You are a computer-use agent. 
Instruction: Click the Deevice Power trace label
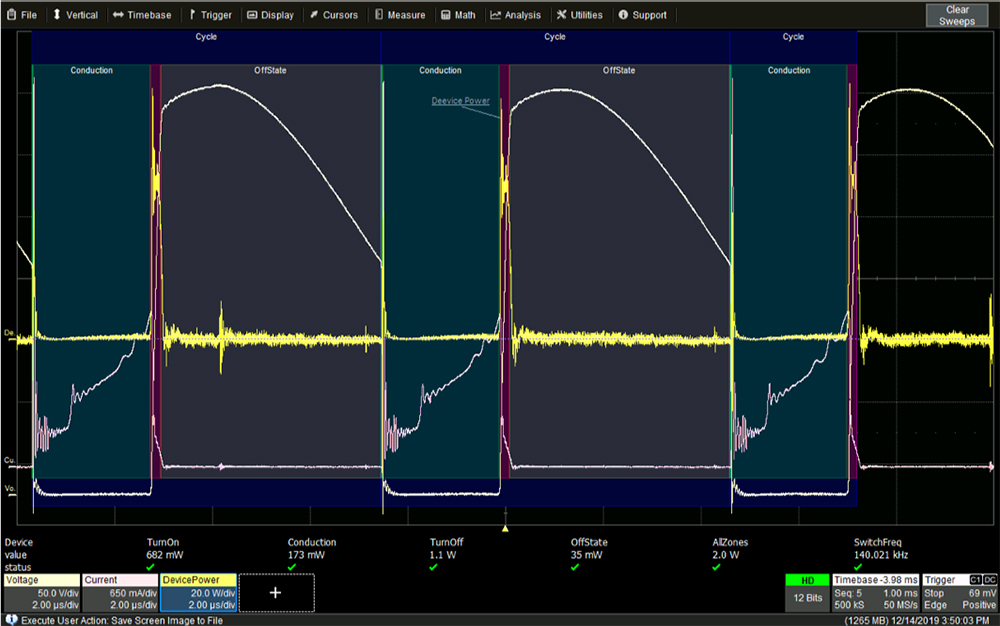(x=460, y=101)
